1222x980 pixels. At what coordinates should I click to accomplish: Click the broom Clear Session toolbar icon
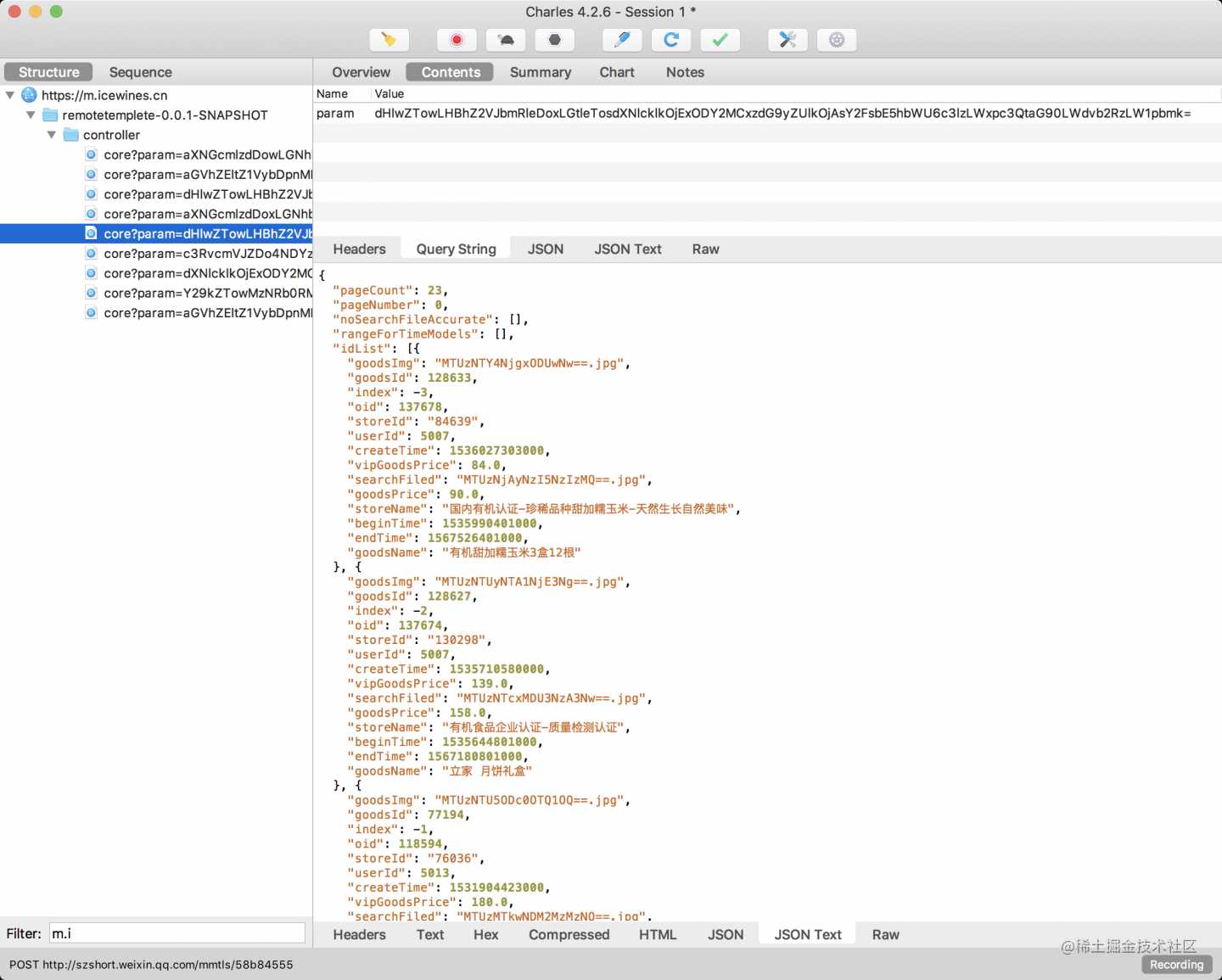(x=390, y=40)
